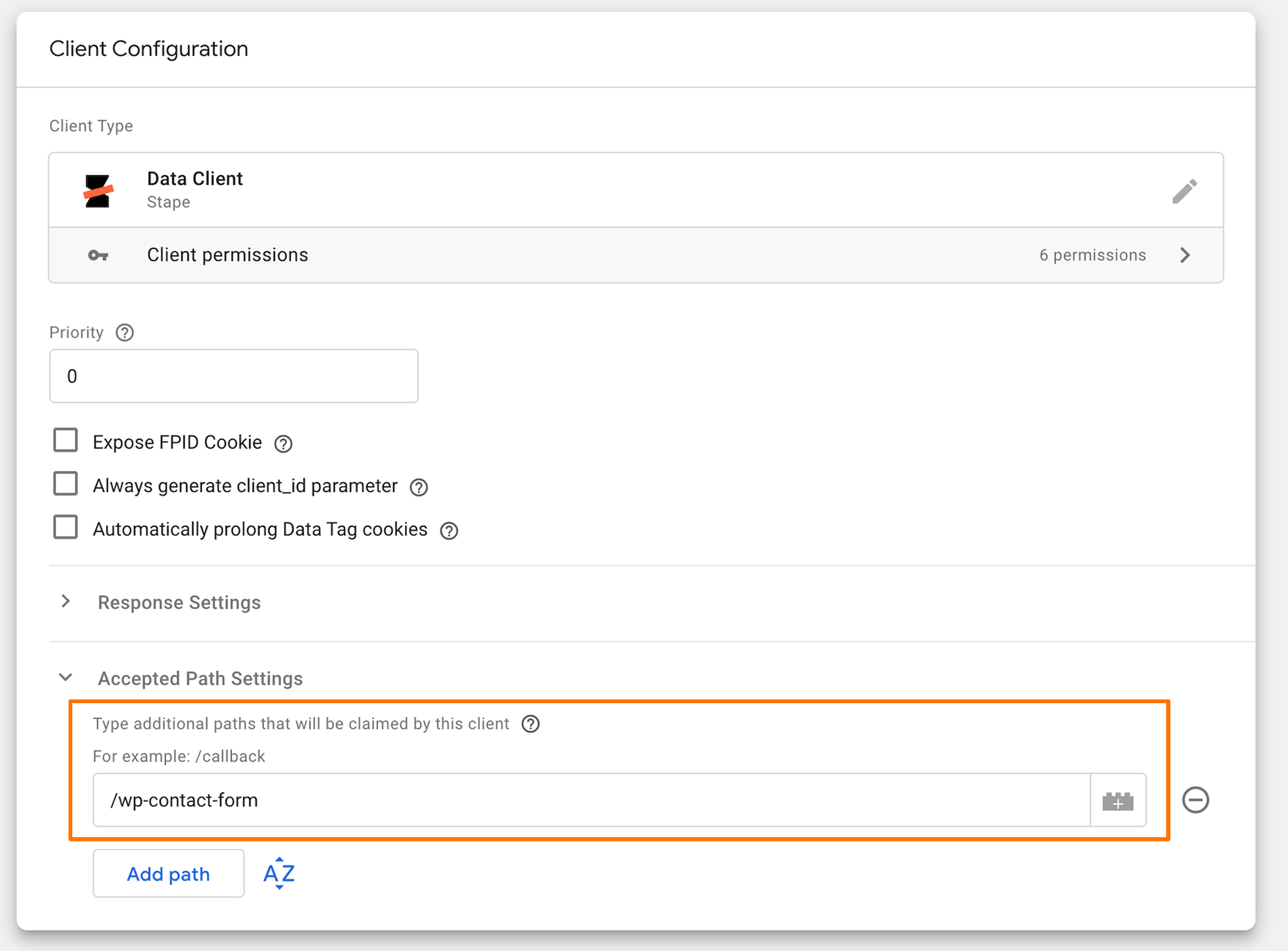Check Always generate client_id parameter
The height and width of the screenshot is (951, 1288).
[x=65, y=484]
